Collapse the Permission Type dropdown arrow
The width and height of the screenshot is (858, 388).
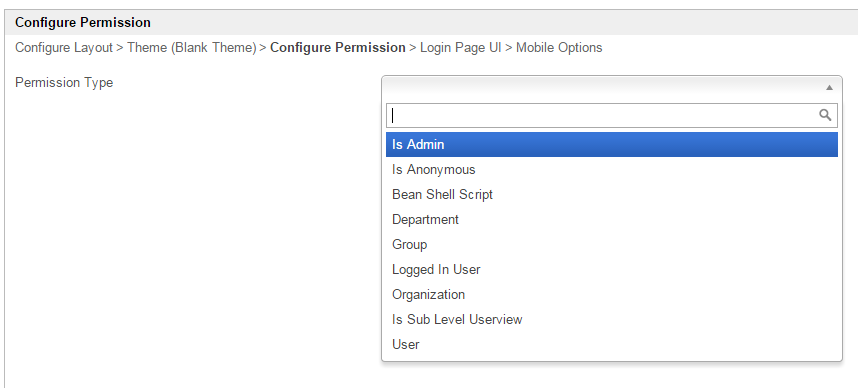(x=829, y=88)
